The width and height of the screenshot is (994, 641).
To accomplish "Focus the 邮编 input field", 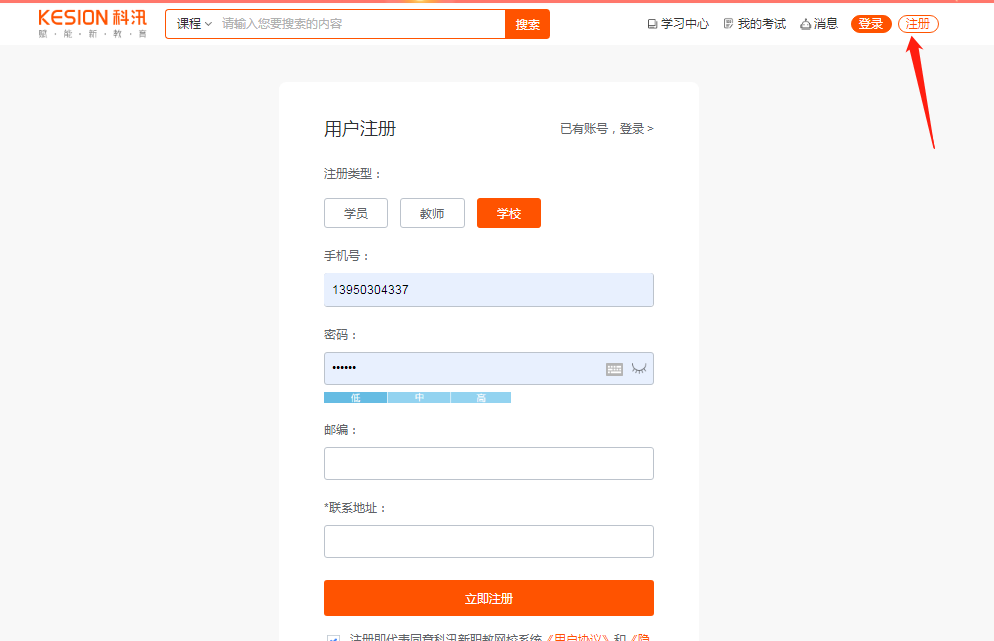I will (488, 463).
